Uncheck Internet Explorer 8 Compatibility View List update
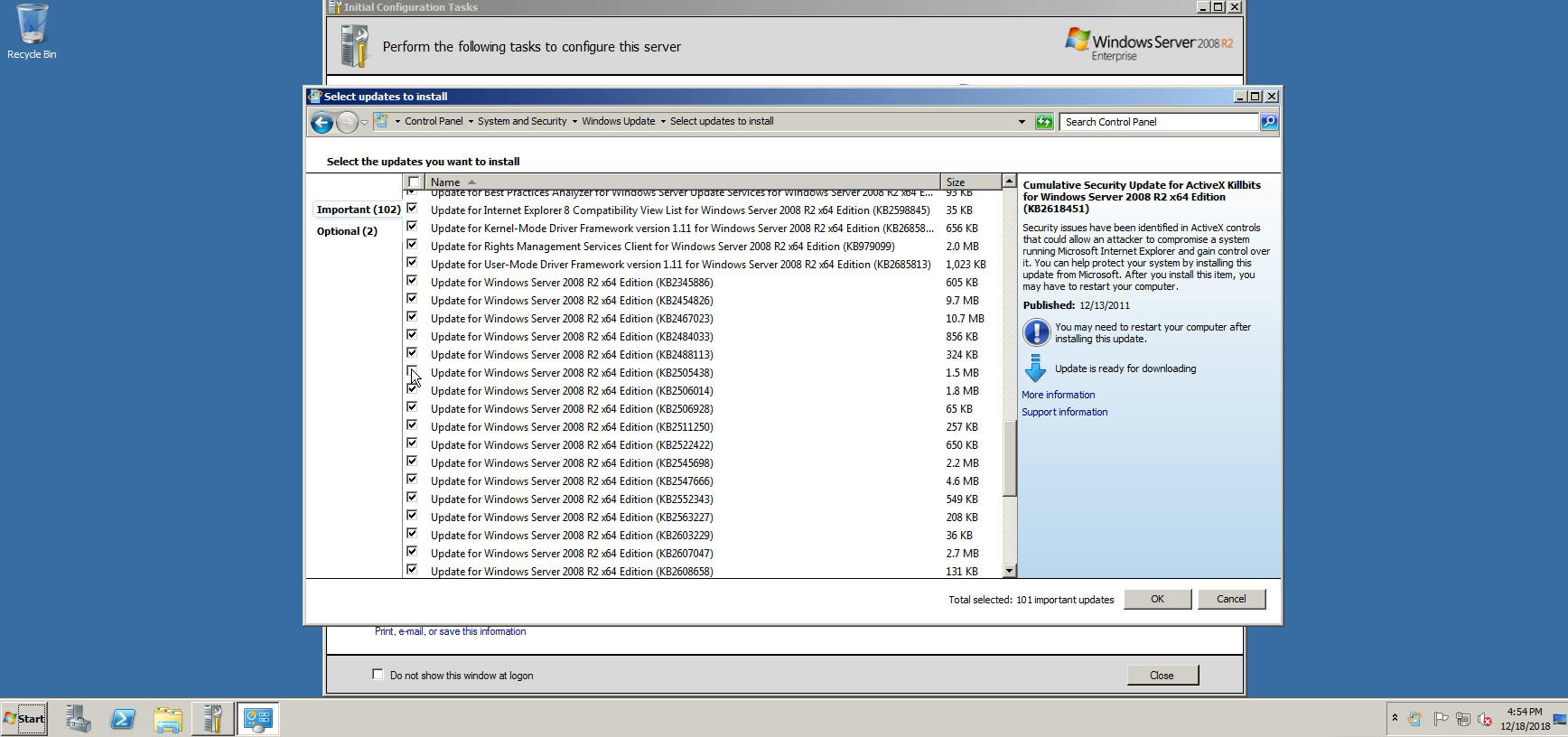1568x737 pixels. [412, 209]
